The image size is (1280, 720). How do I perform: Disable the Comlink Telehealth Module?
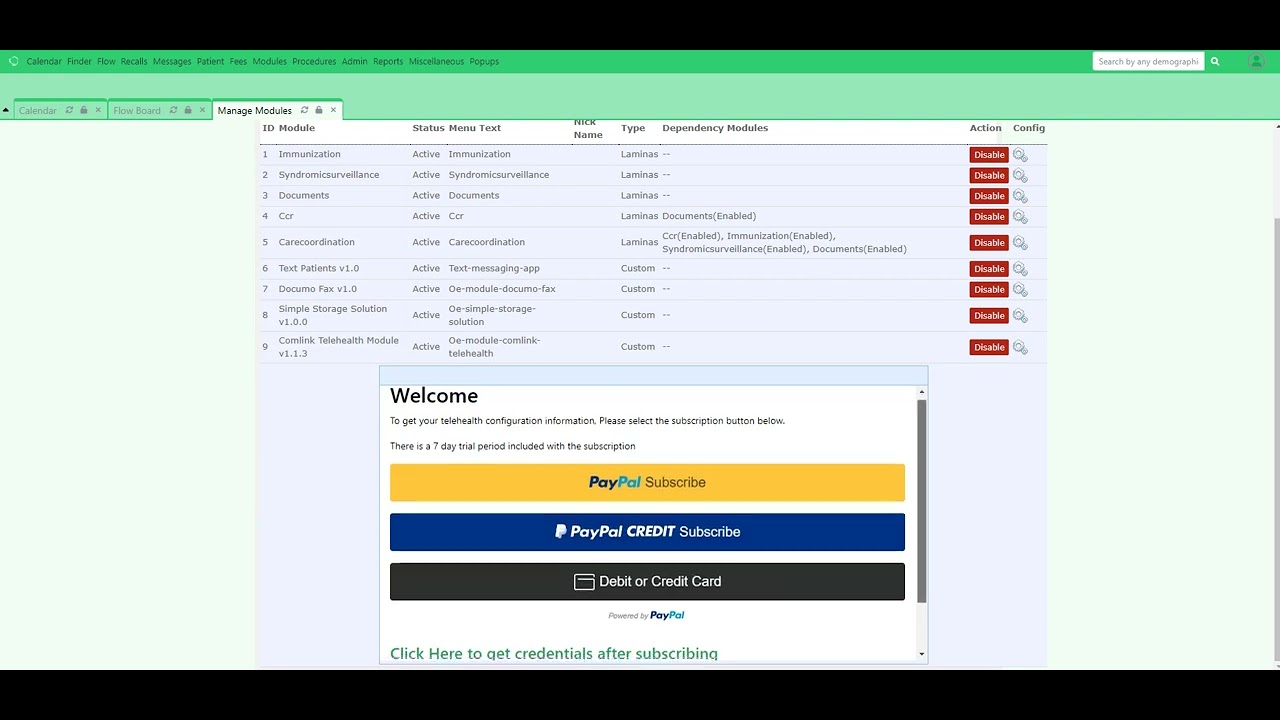[989, 347]
